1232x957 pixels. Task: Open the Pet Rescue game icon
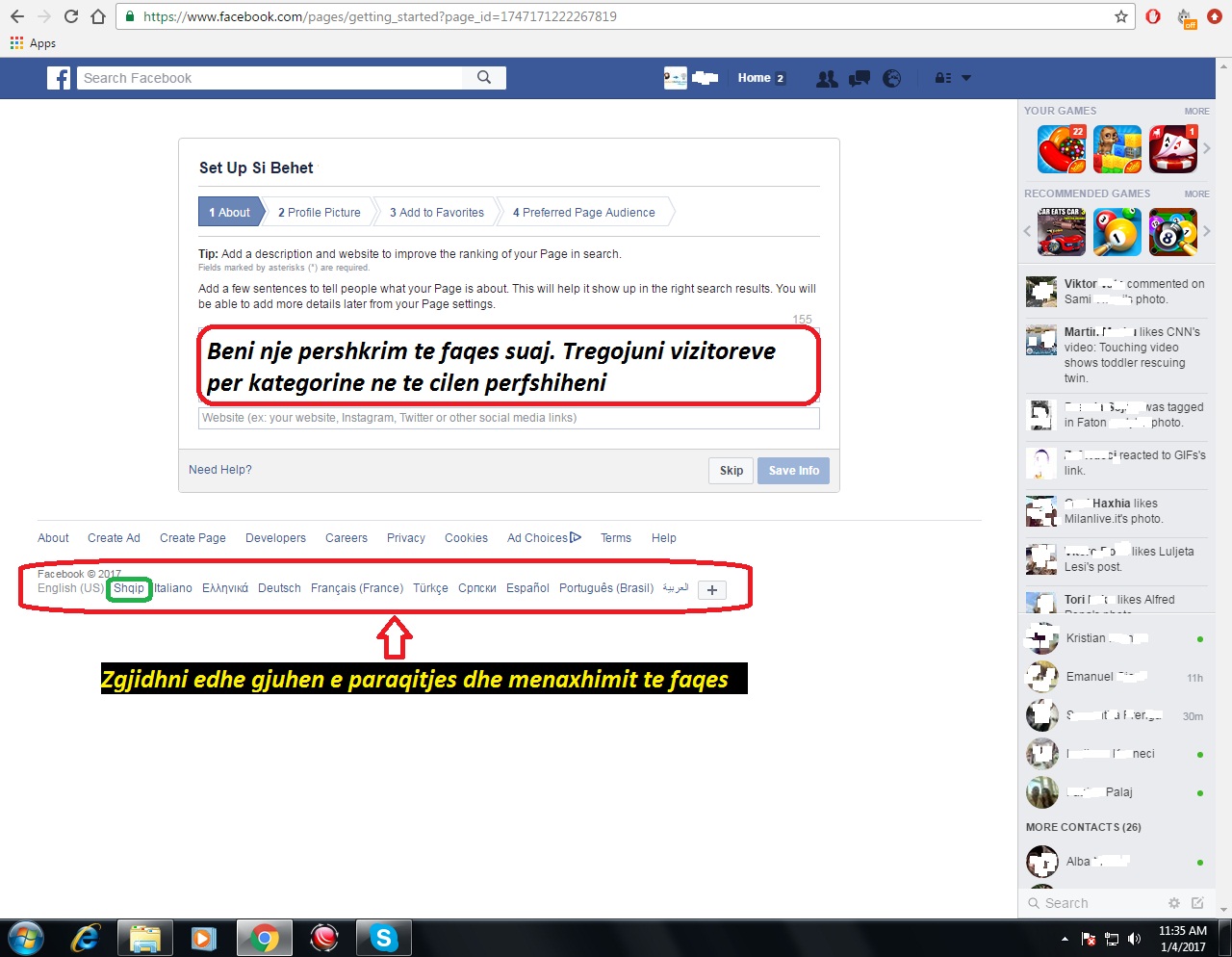[x=1117, y=149]
